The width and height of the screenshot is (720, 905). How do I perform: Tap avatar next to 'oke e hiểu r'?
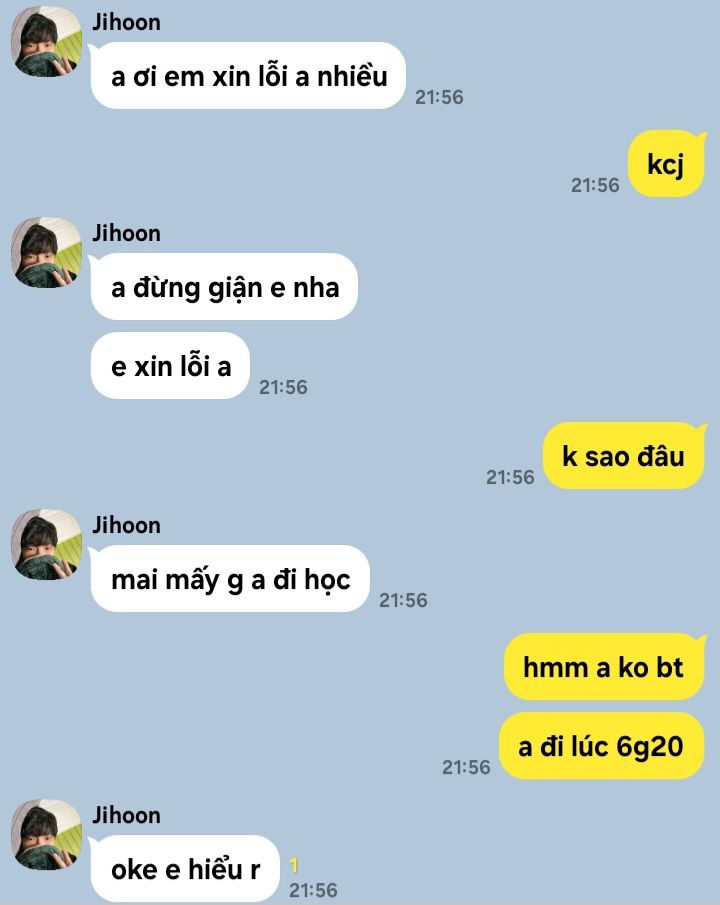tap(47, 834)
